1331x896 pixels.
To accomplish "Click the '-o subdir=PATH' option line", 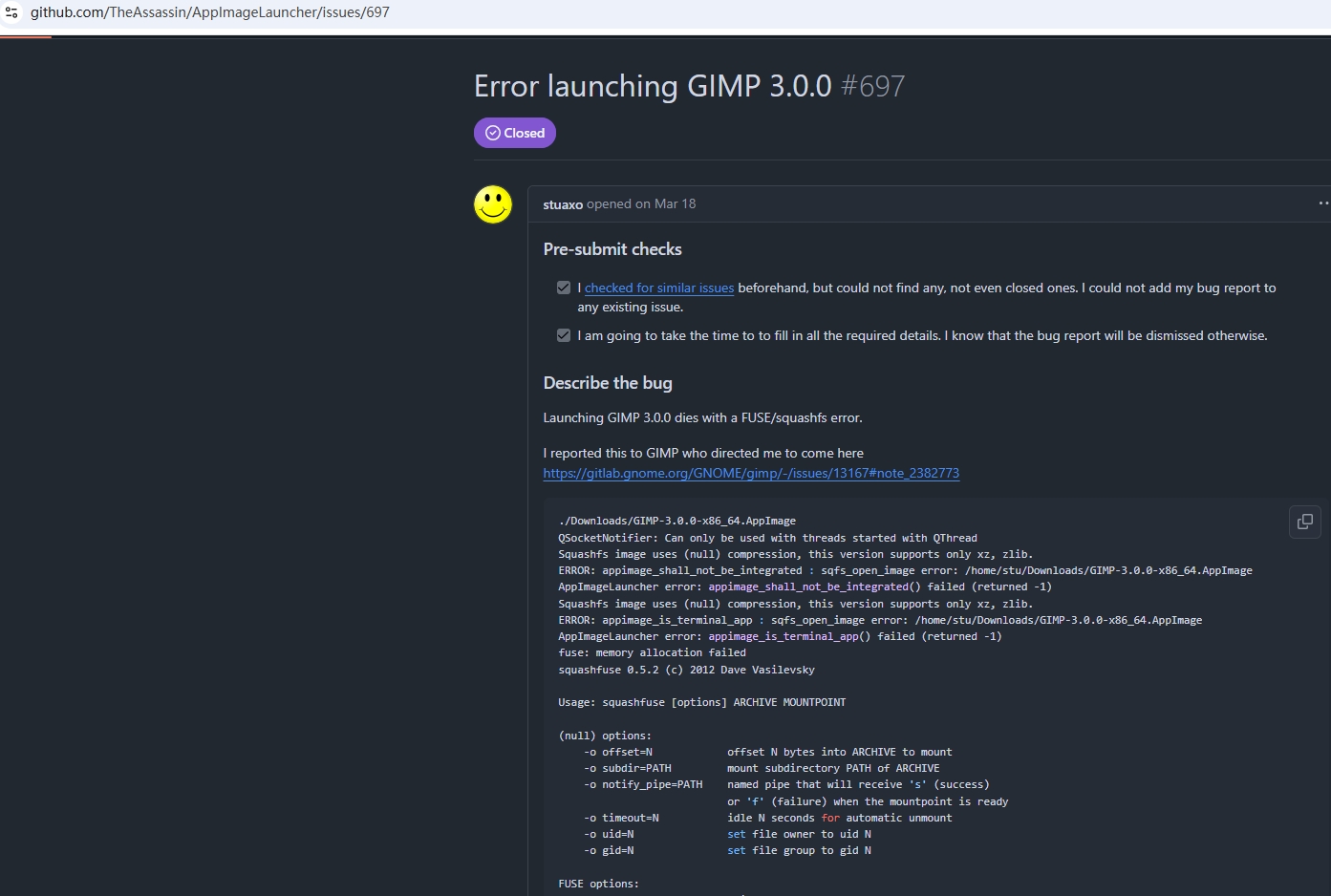I will (761, 769).
